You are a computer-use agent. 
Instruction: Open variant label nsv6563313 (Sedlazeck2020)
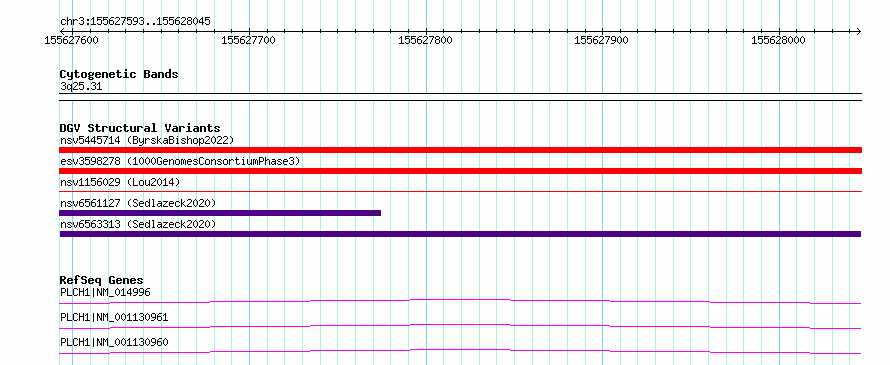click(138, 224)
